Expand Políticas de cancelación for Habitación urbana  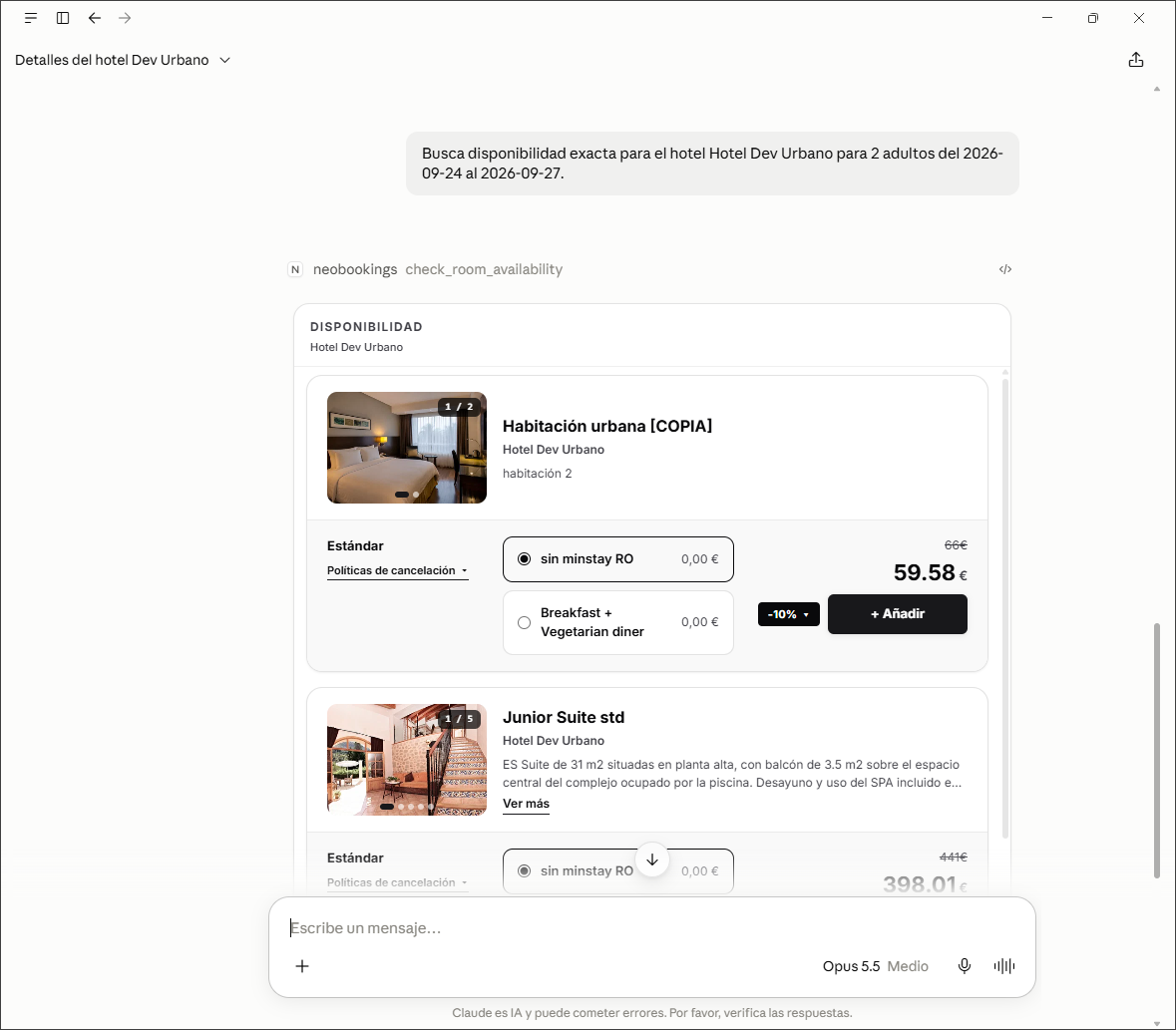click(398, 570)
